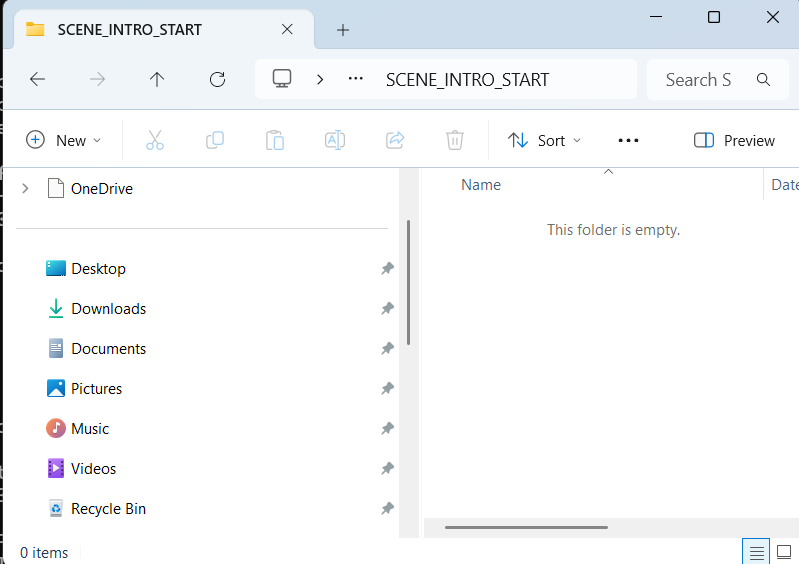Open the Sort options dropdown
Screen dimensions: 799x564
[x=545, y=140]
